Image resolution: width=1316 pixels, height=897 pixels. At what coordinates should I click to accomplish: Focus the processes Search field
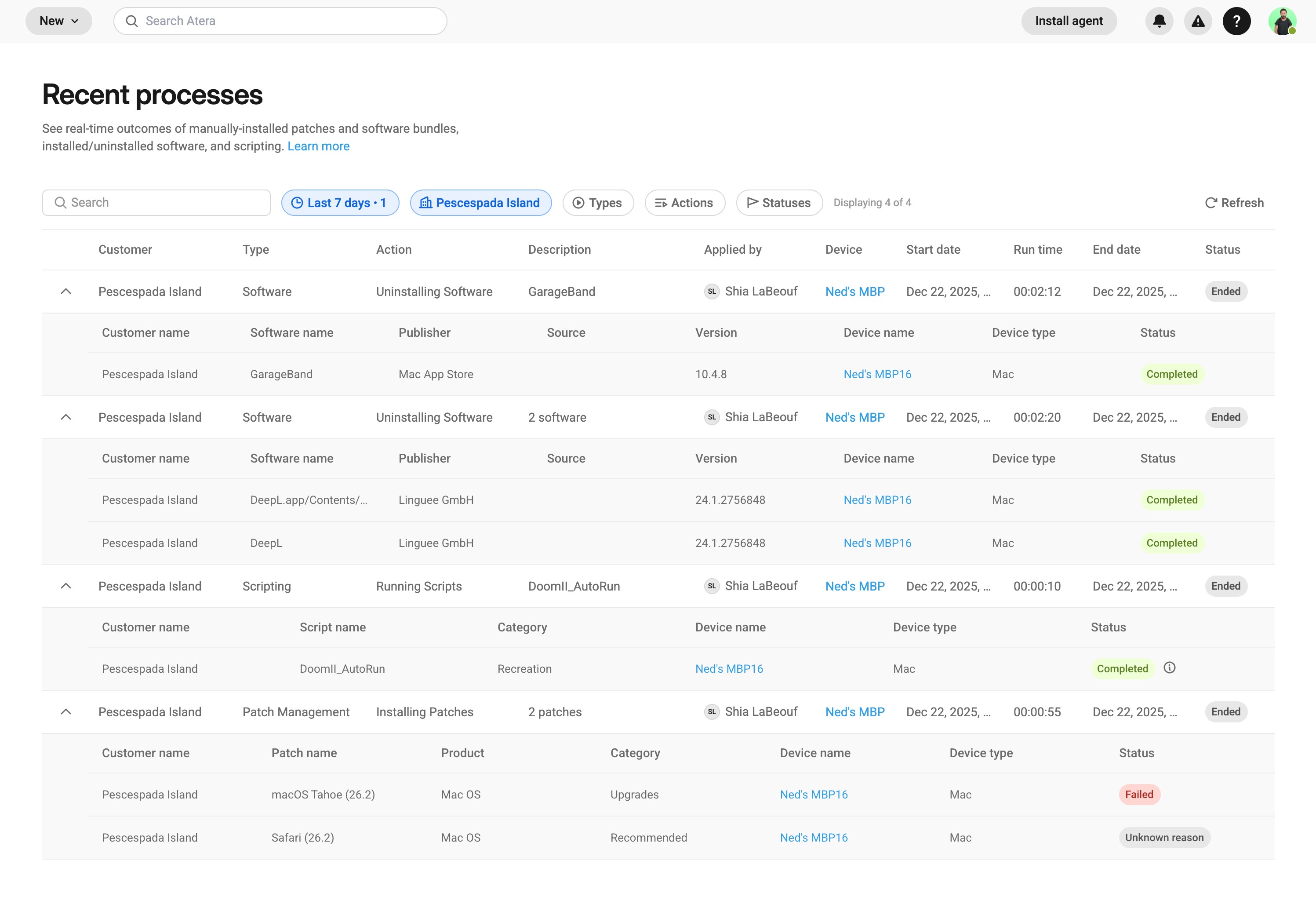(156, 203)
